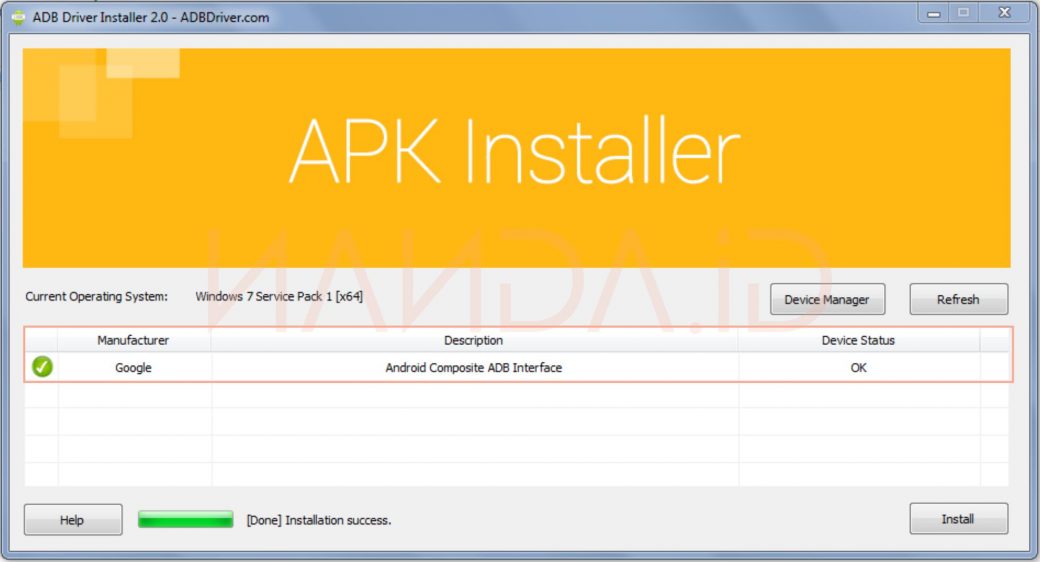
Task: Click the Windows 7 Service Pack 1 text
Action: (278, 296)
